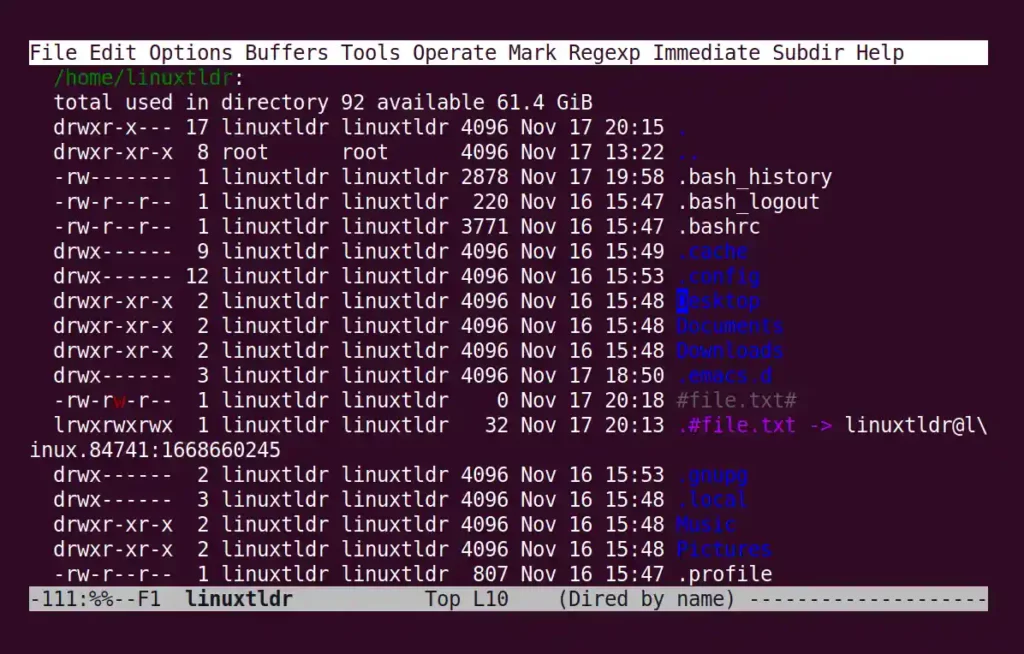
Task: Click the linuxtldr buffer name in mode line
Action: tap(239, 598)
